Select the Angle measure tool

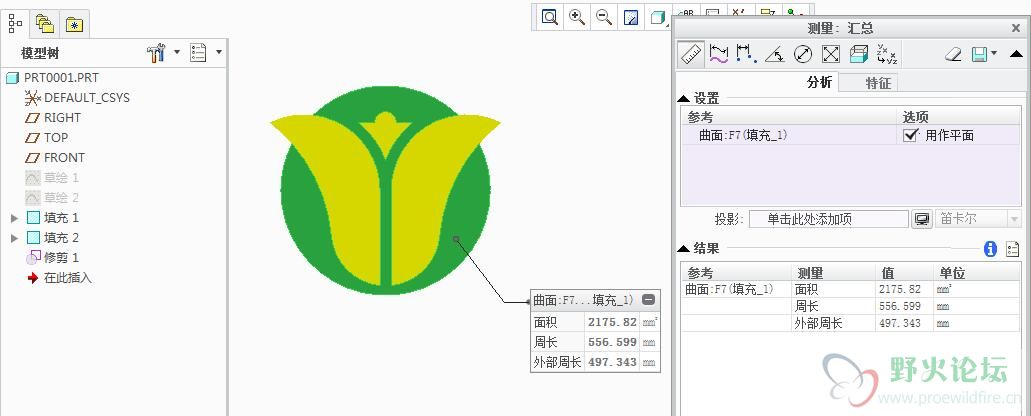(775, 54)
